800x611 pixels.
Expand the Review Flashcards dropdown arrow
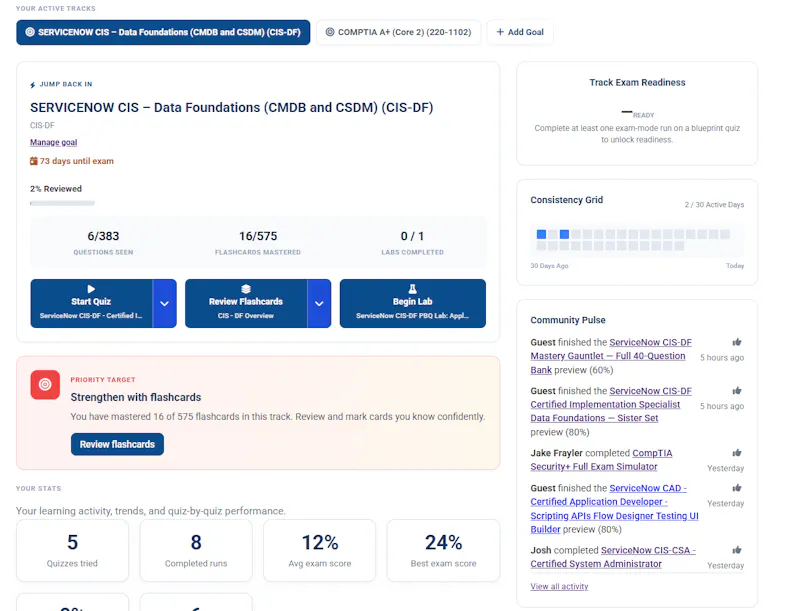tap(319, 303)
